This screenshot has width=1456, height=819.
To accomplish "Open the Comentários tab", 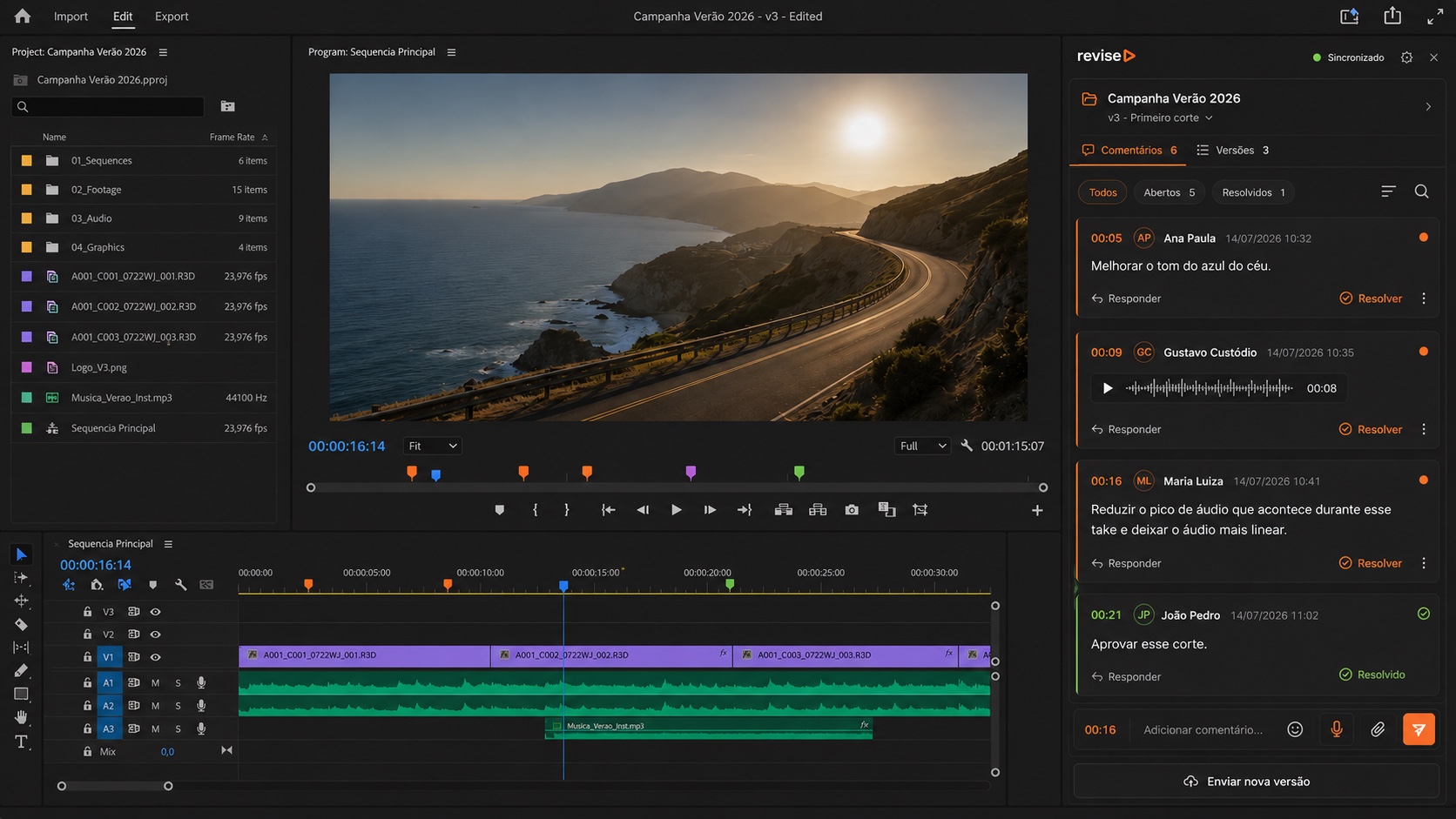I will click(1129, 150).
